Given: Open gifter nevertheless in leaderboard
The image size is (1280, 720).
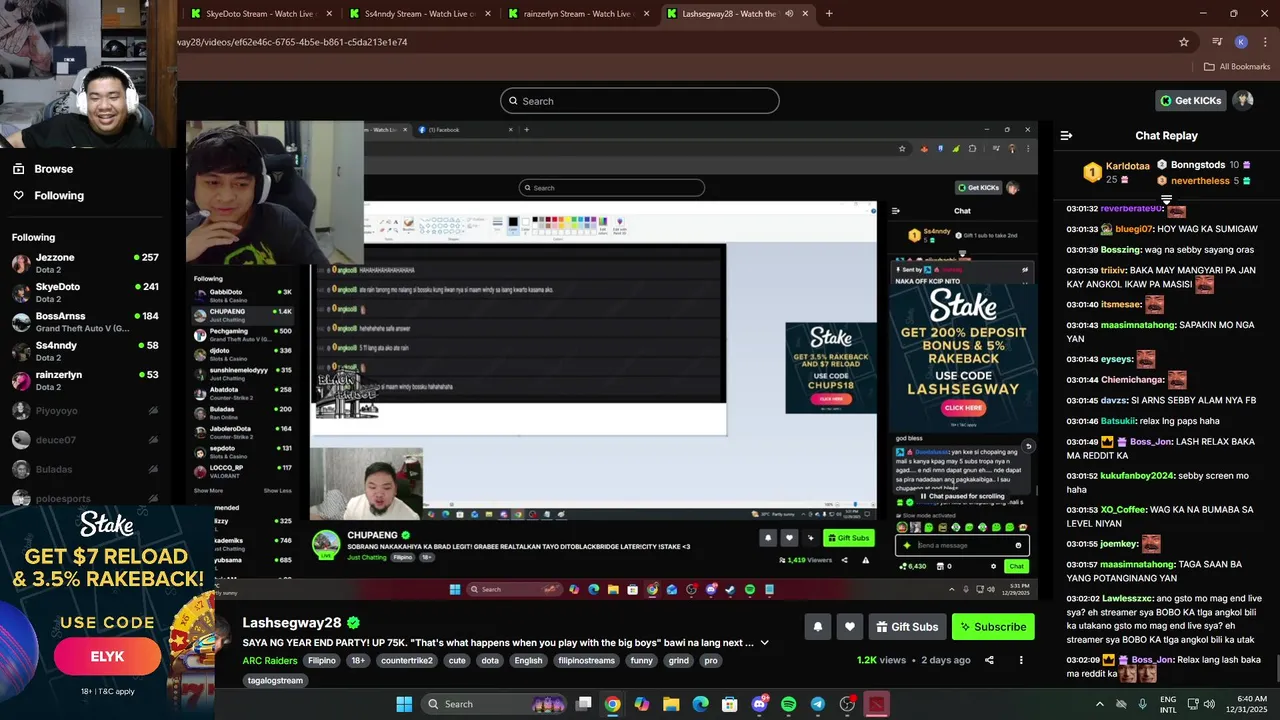Looking at the screenshot, I should point(1200,181).
